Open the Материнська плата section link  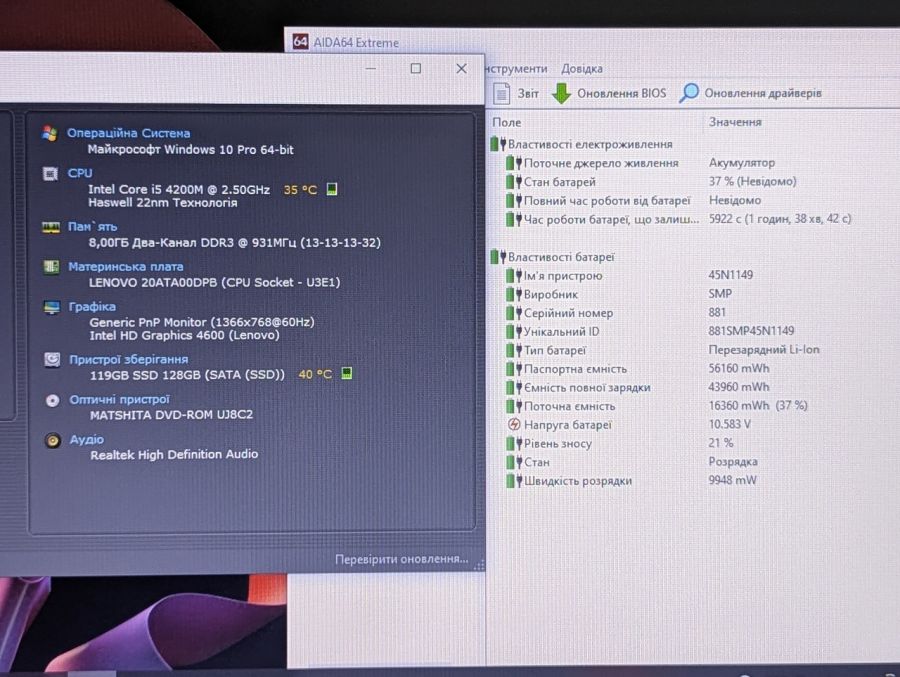[126, 266]
